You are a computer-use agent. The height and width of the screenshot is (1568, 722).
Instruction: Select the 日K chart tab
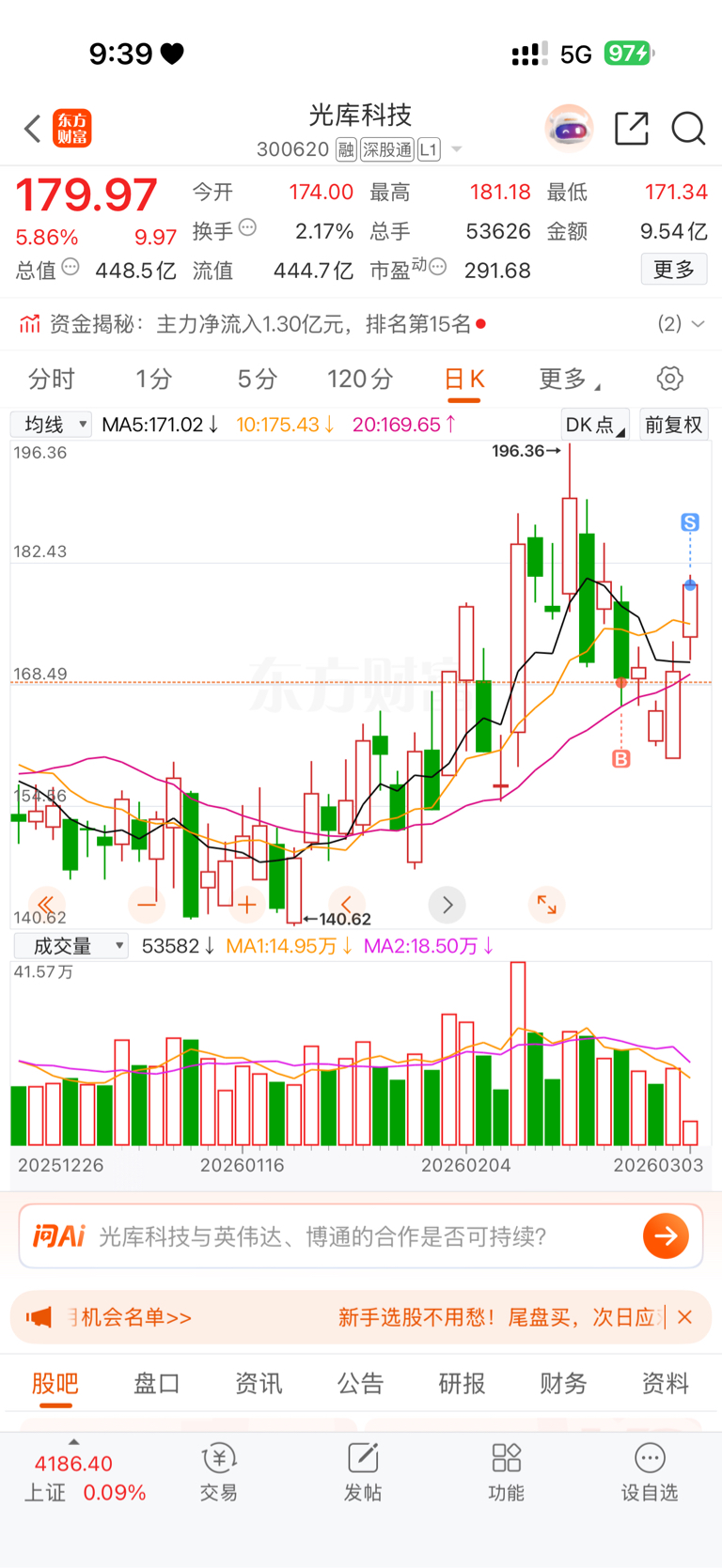464,379
